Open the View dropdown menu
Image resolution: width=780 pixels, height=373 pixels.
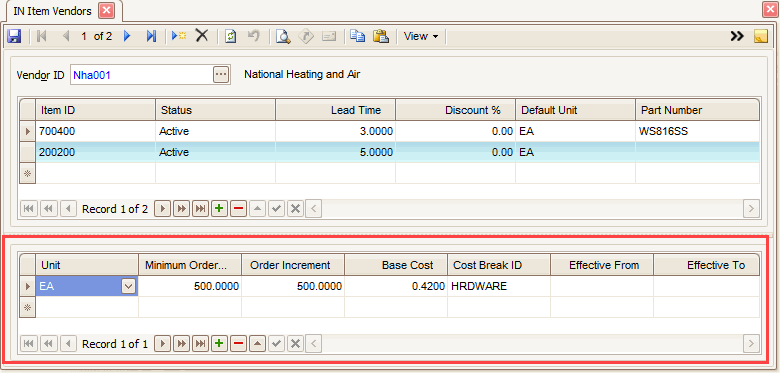point(421,36)
